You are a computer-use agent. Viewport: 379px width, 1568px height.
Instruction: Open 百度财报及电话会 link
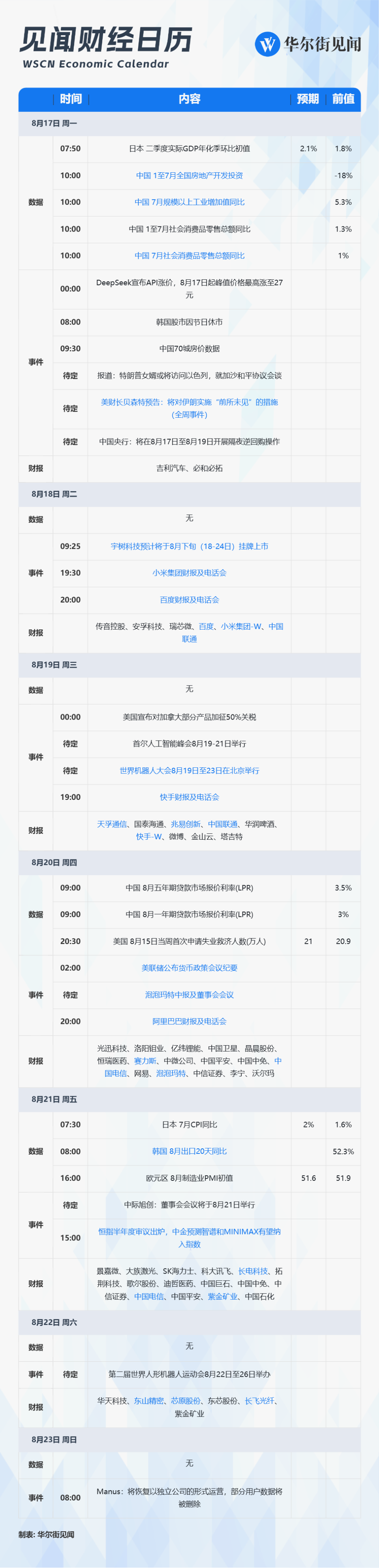(189, 600)
